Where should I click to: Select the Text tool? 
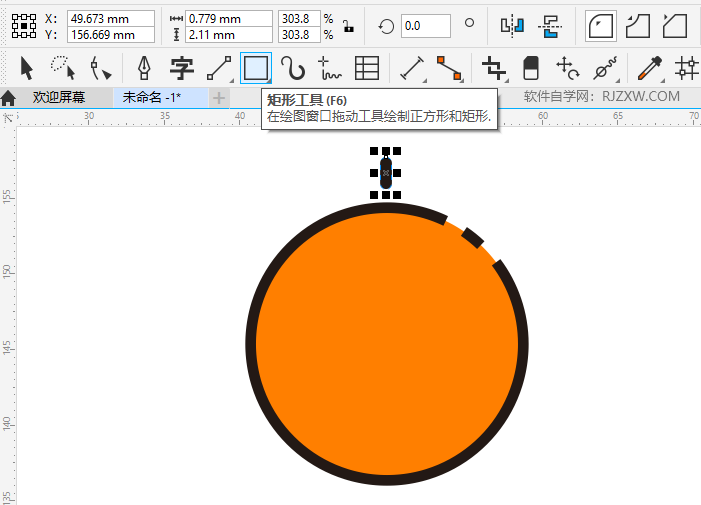pos(182,68)
